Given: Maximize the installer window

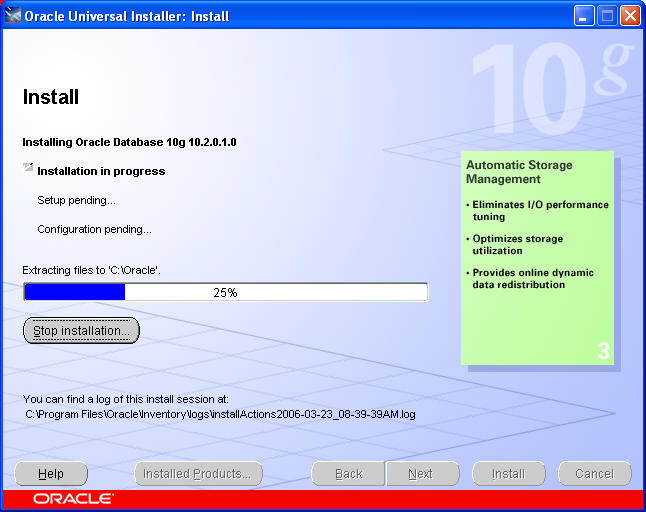Looking at the screenshot, I should [607, 16].
